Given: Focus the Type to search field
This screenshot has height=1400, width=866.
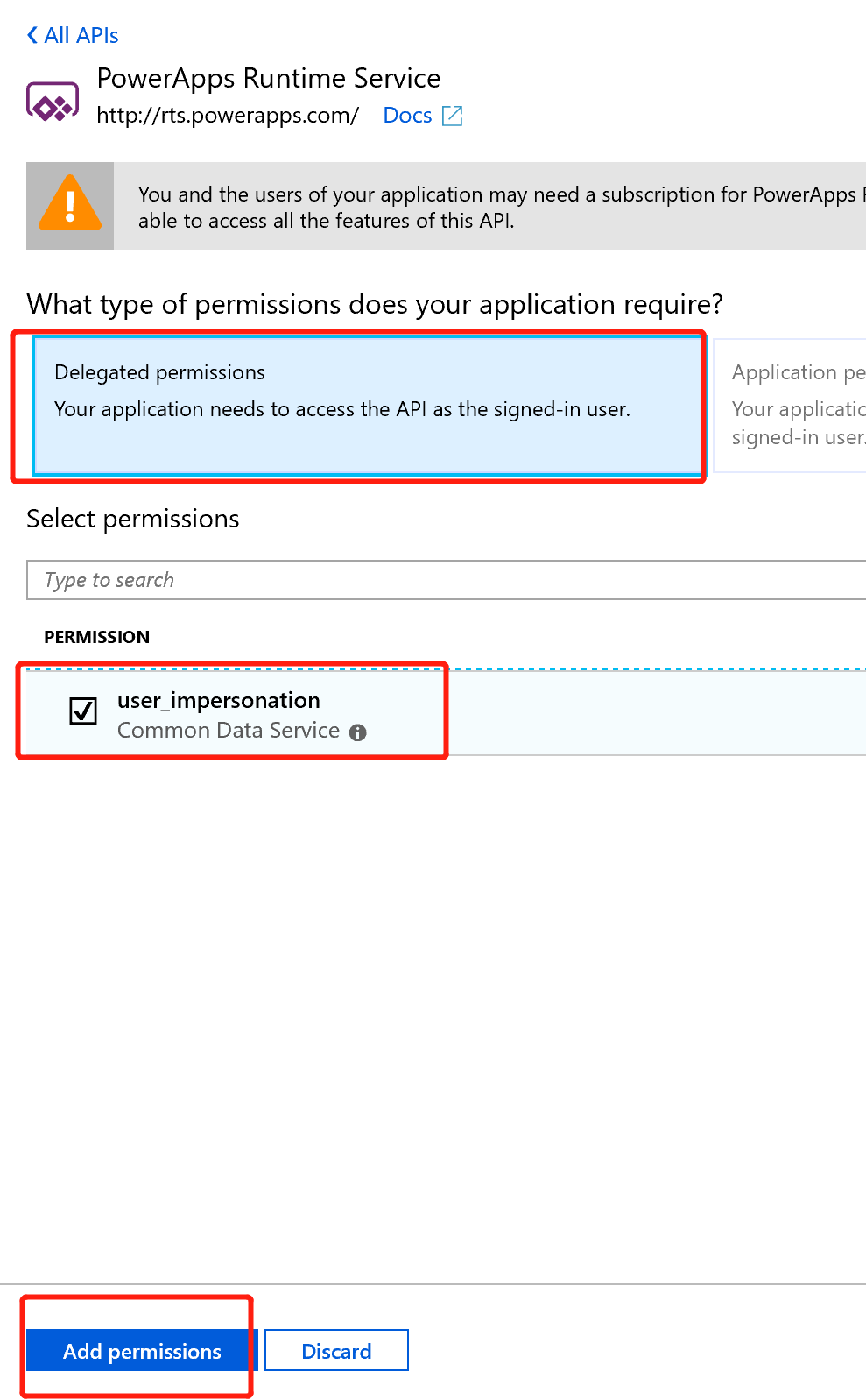Looking at the screenshot, I should point(447,580).
